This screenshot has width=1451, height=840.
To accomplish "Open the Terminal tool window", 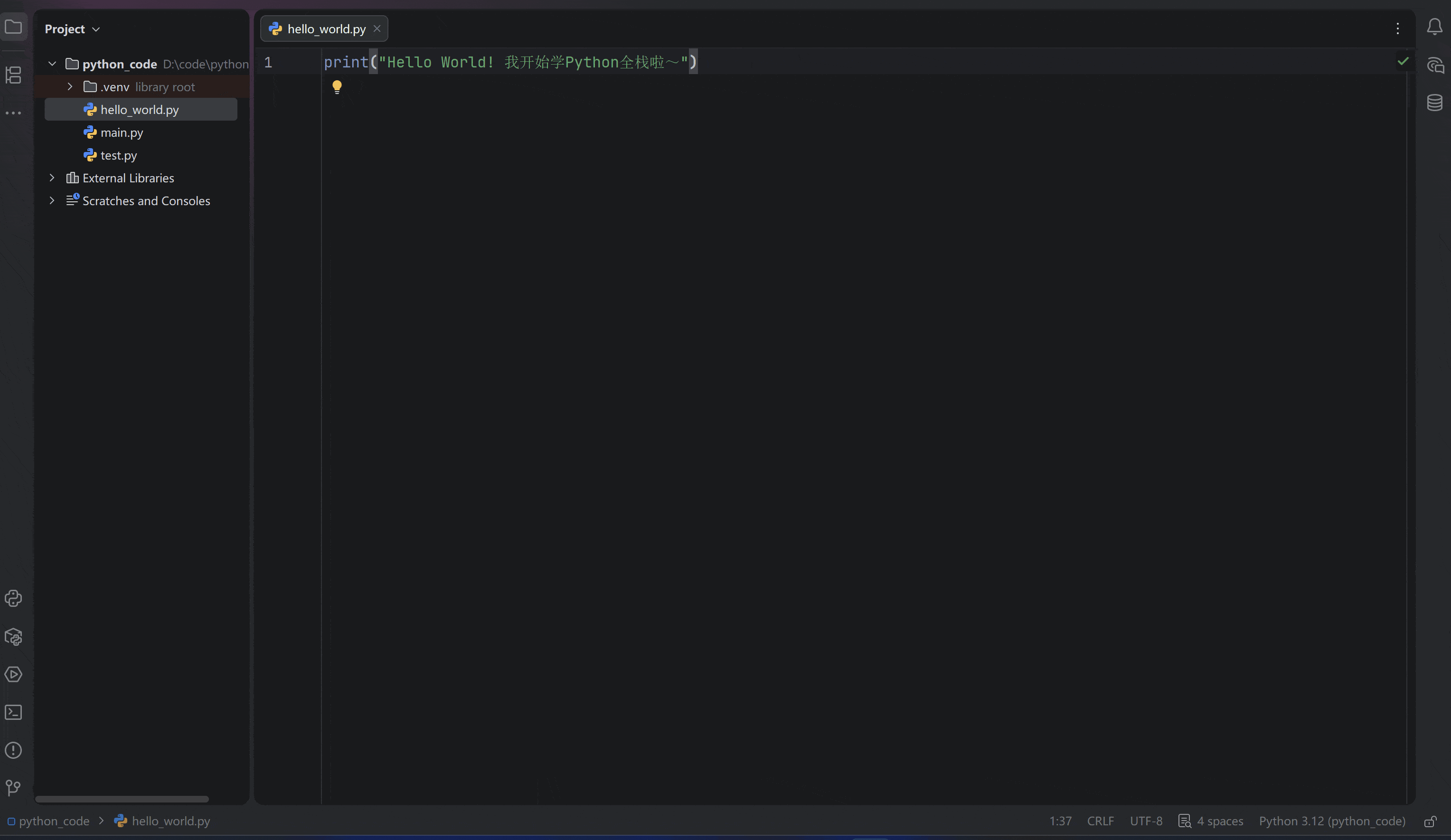I will coord(13,712).
